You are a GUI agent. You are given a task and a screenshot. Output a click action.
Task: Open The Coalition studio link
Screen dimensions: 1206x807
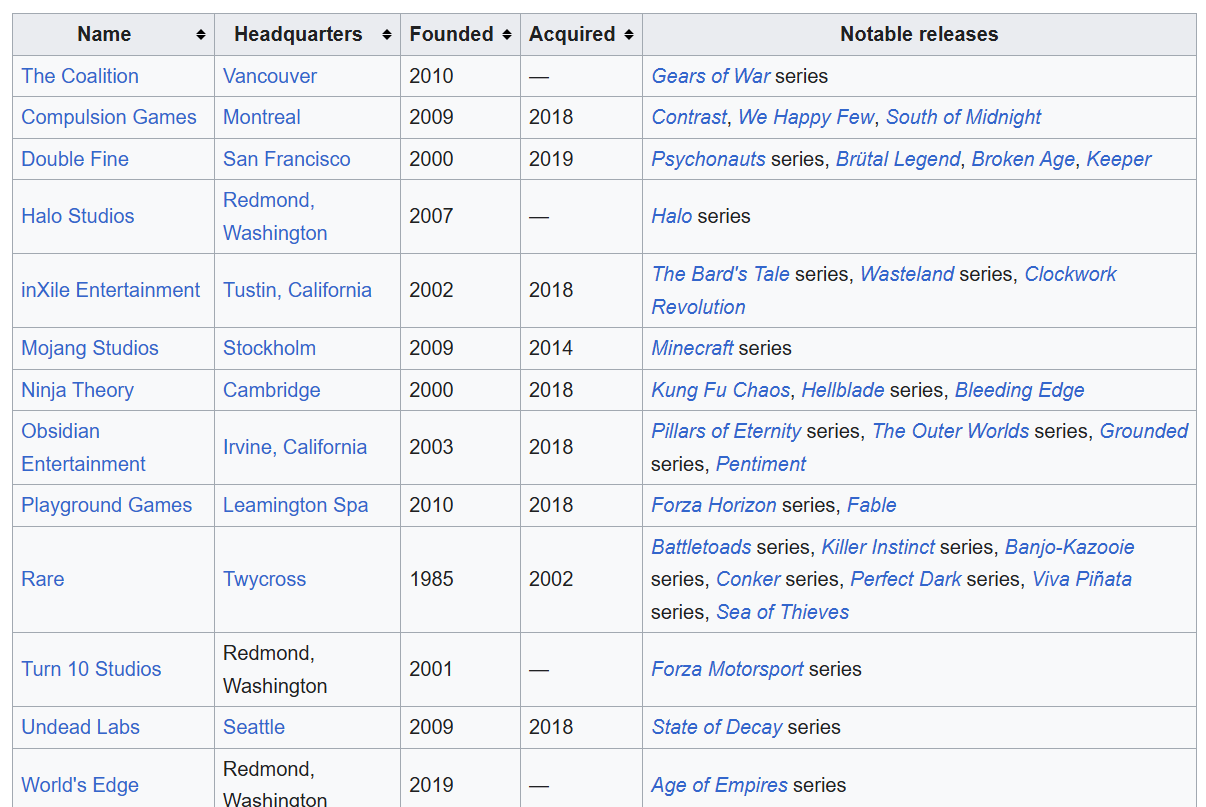click(x=80, y=76)
